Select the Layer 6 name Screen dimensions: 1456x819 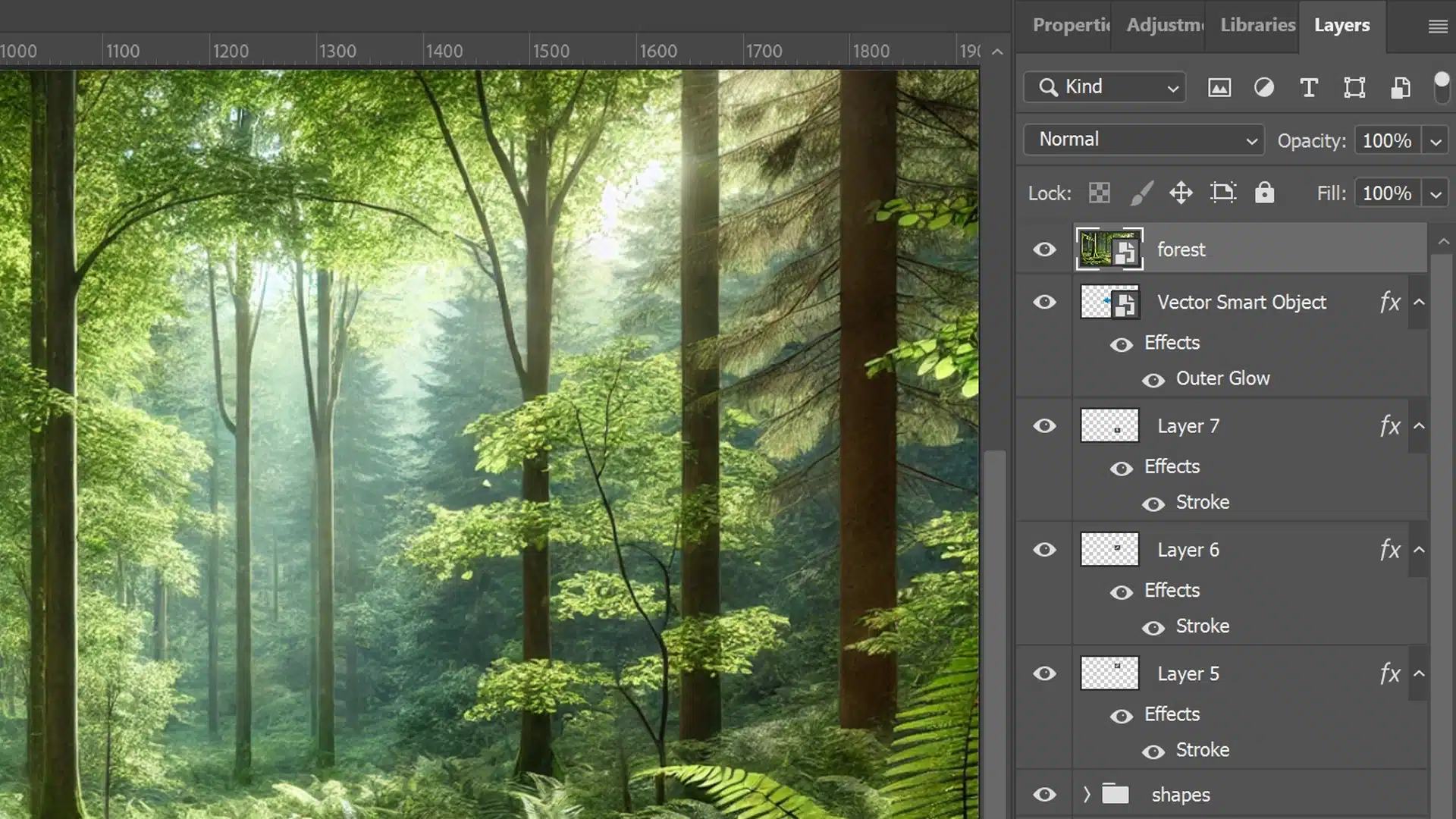click(1188, 550)
